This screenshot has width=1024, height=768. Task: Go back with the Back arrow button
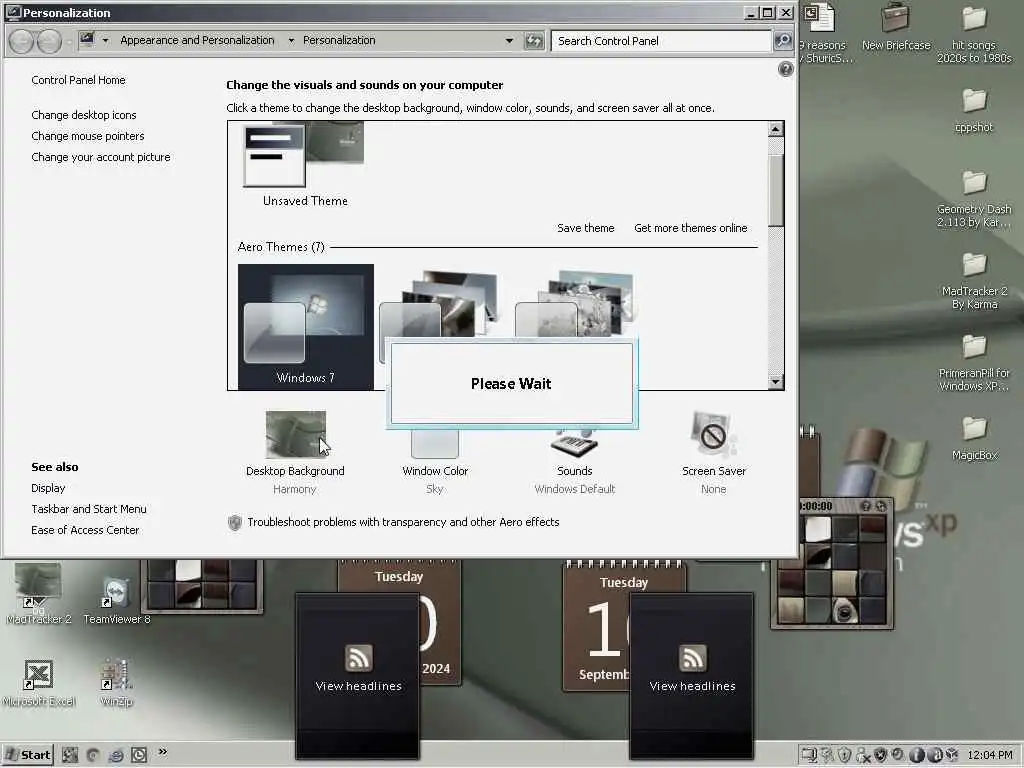pyautogui.click(x=22, y=41)
